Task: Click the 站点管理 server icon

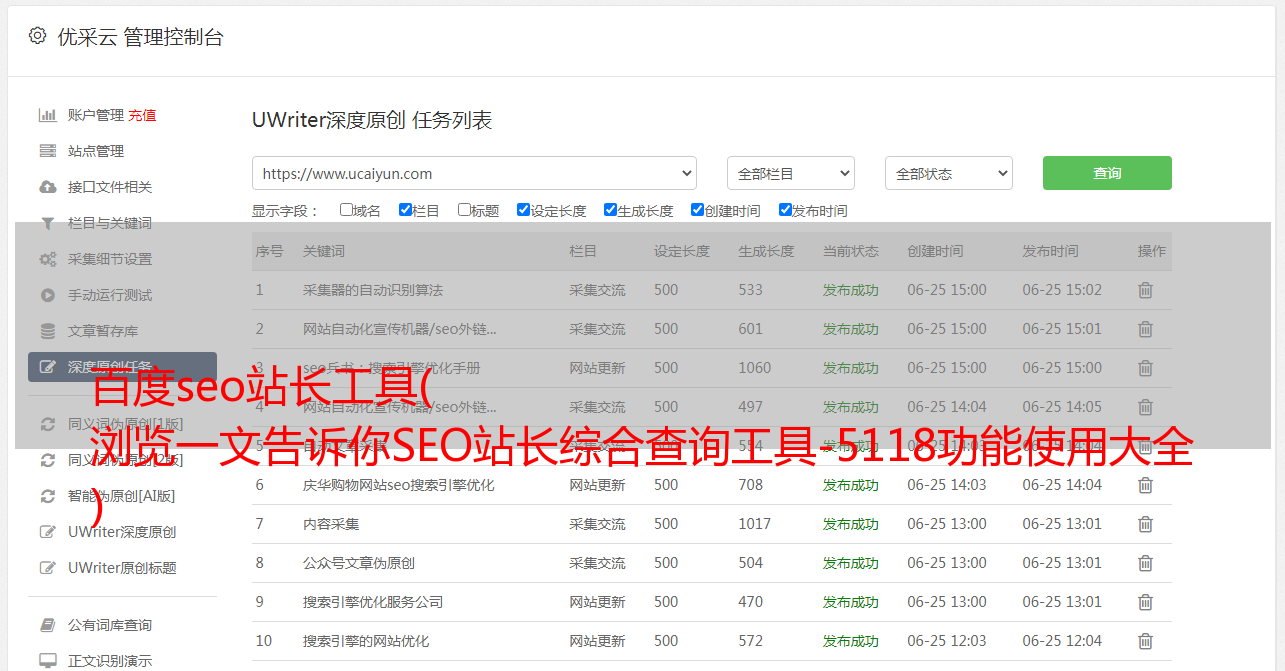Action: 47,151
